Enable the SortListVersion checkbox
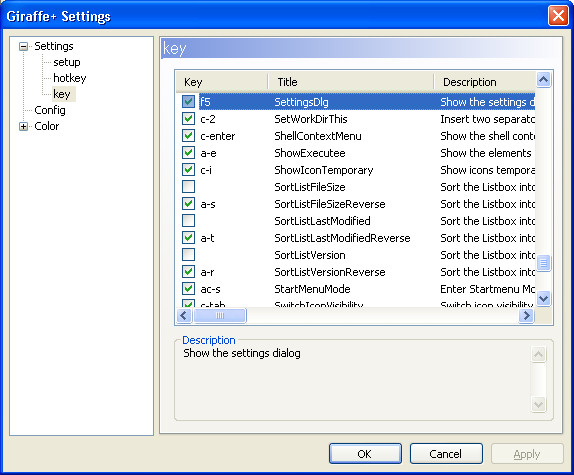 click(x=189, y=255)
